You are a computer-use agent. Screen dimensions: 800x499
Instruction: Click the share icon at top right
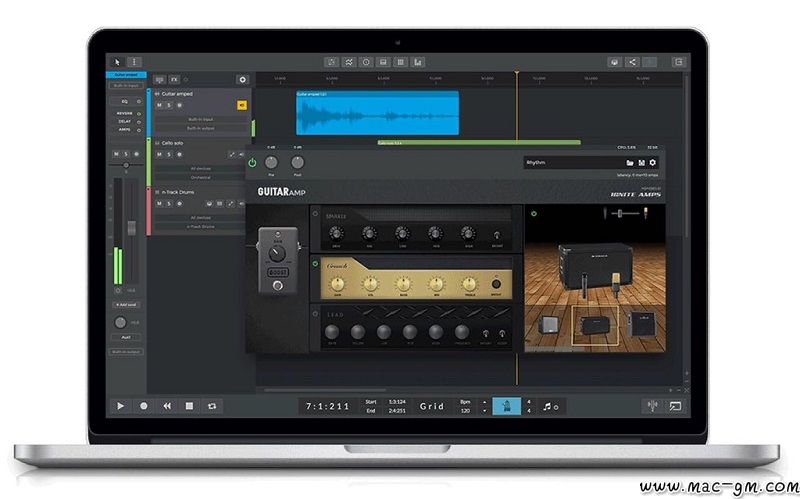click(632, 62)
